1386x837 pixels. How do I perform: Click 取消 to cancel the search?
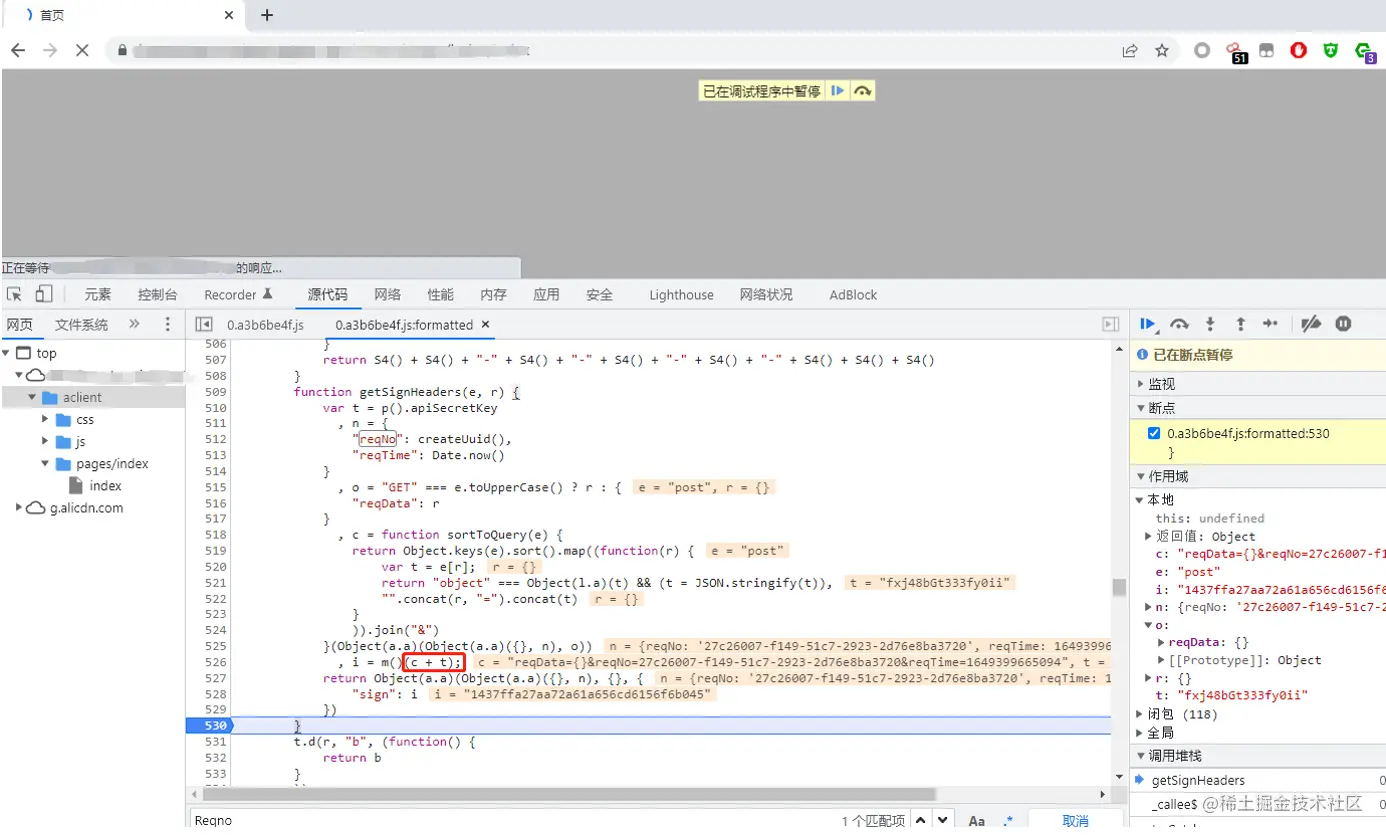click(1075, 821)
